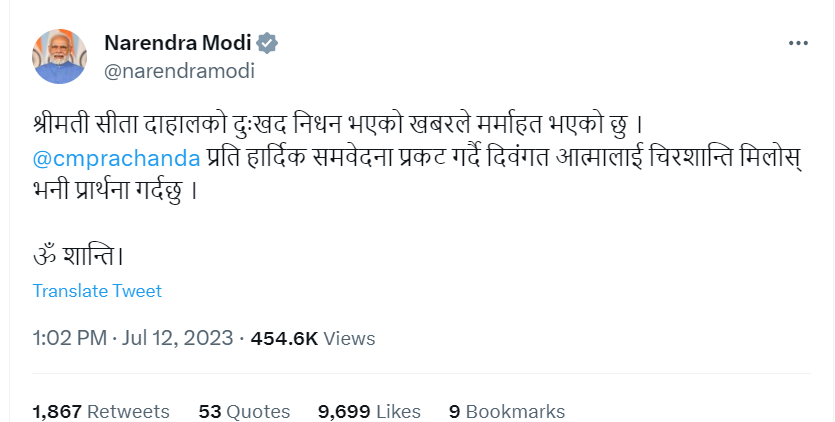Click the 9 Bookmarks count
The image size is (835, 422).
click(507, 411)
